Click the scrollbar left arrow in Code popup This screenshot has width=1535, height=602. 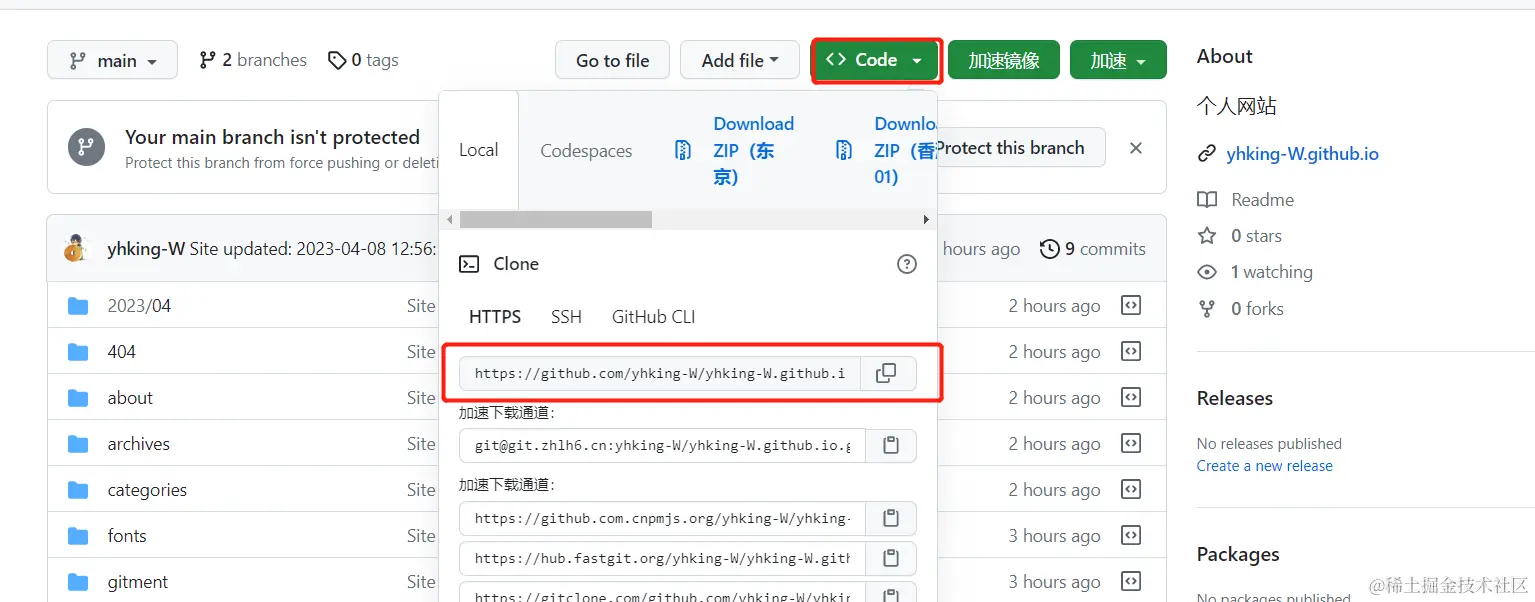(450, 219)
